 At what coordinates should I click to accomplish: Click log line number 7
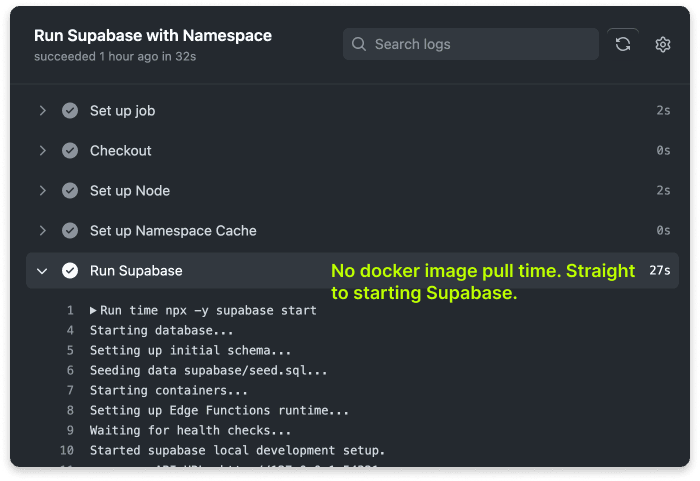70,390
